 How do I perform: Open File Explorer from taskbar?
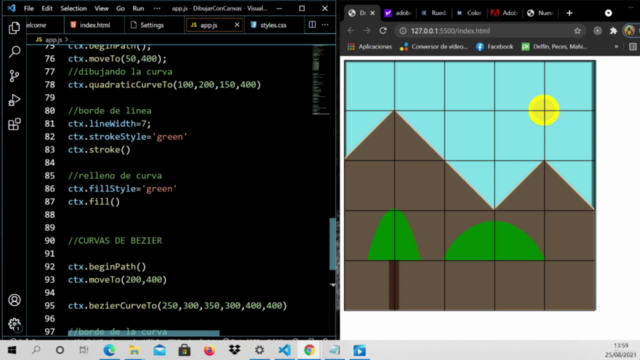pos(134,350)
